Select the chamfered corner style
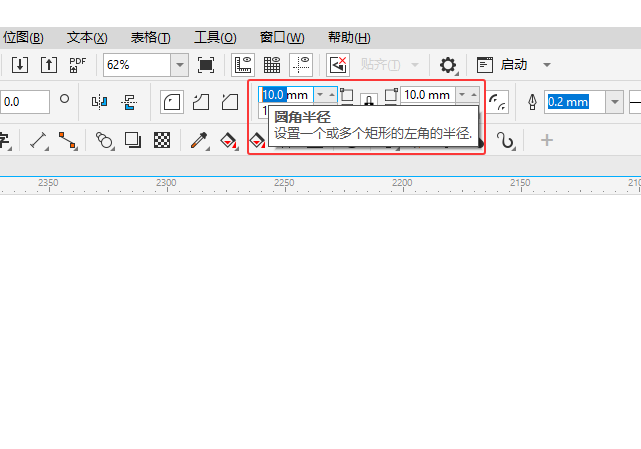 point(230,102)
